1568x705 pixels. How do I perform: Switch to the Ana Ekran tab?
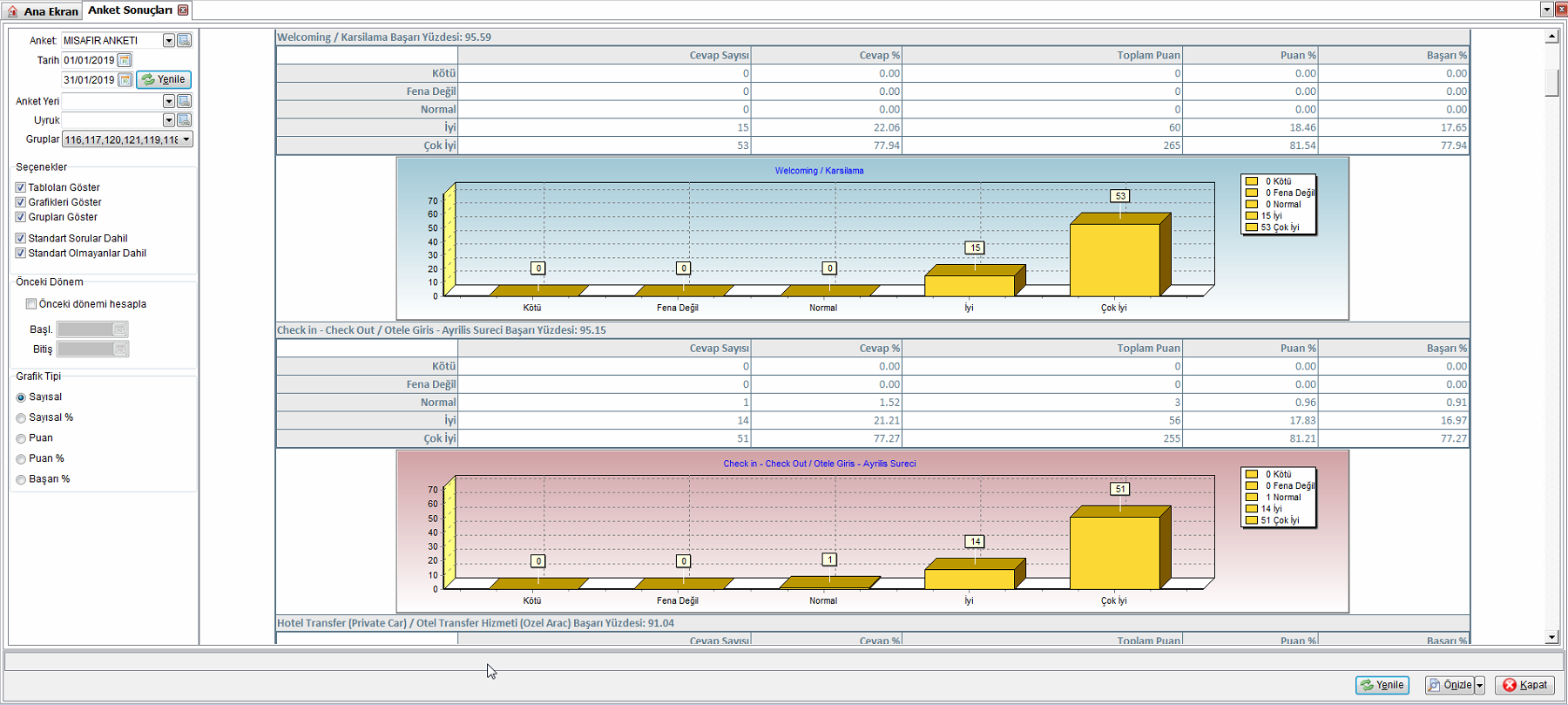(42, 11)
